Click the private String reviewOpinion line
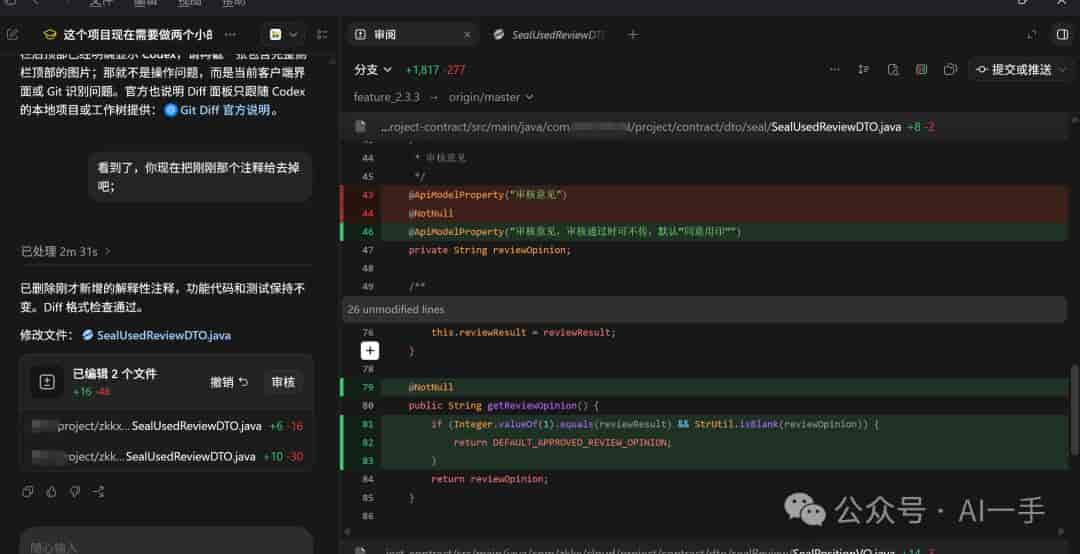Screen dimensions: 1080x554 (489, 250)
